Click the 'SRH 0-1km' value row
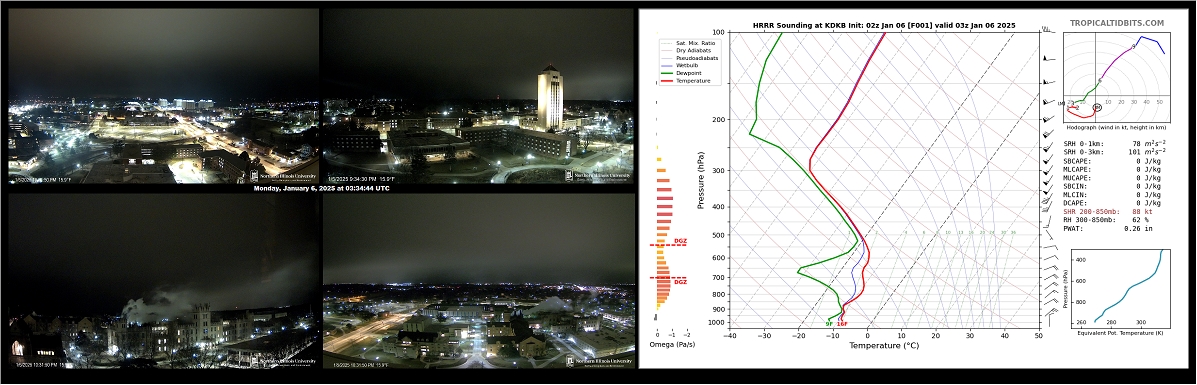Viewport: 1197px width, 385px height. (x=1115, y=144)
